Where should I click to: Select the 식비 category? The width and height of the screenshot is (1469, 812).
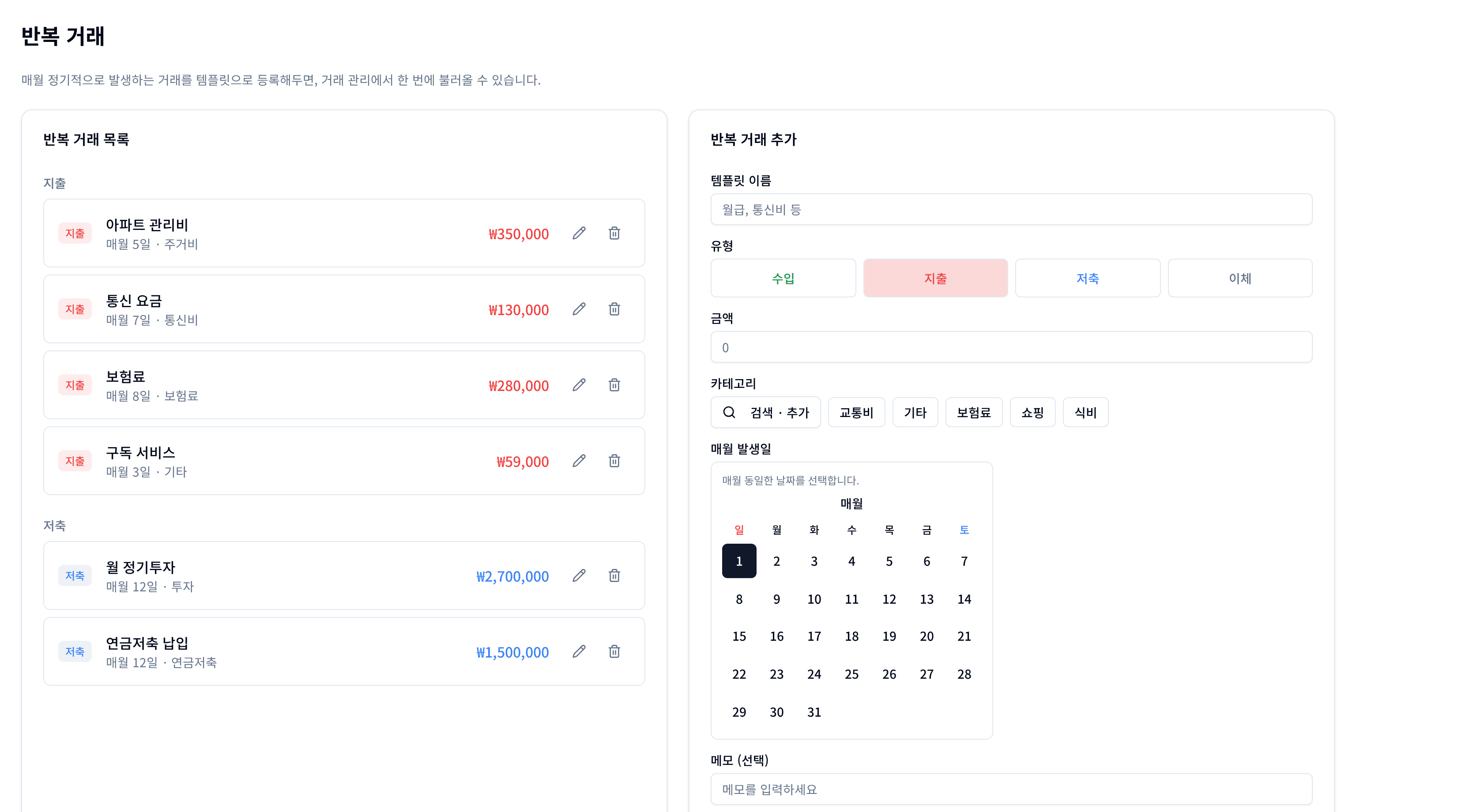1085,412
